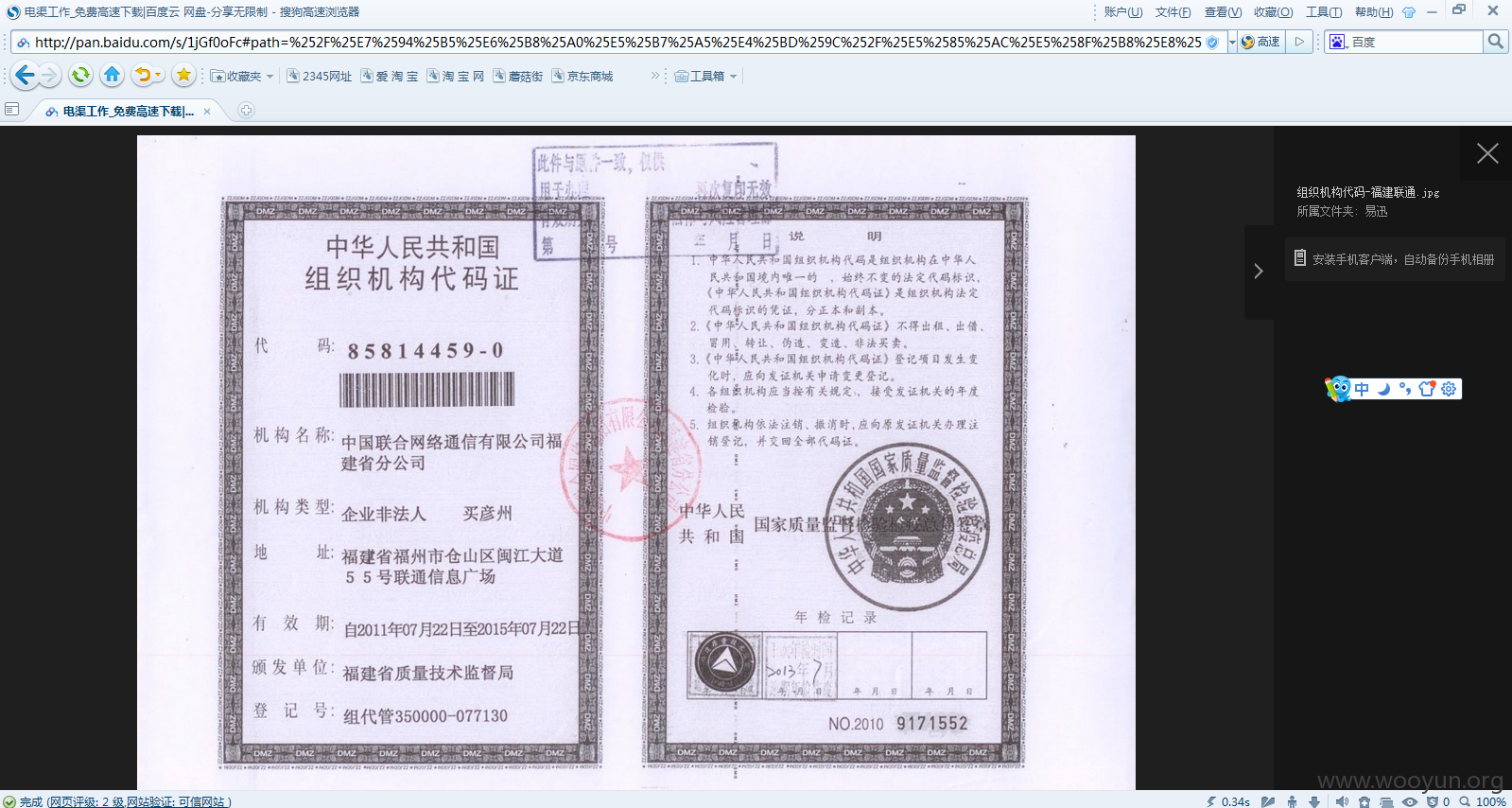Open the 工具(T) menu
Image resolution: width=1512 pixels, height=808 pixels.
click(1324, 12)
